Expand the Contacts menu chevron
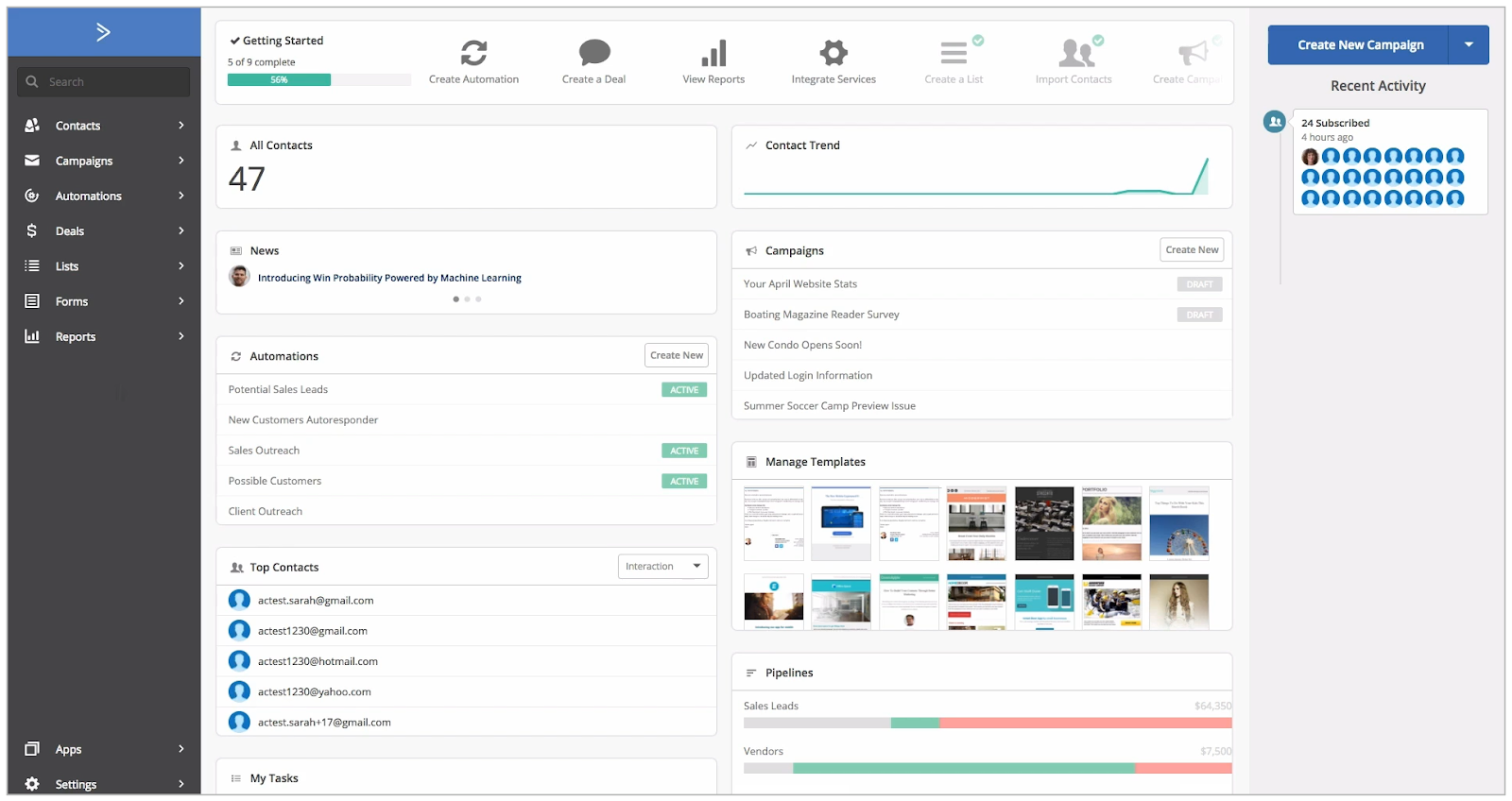This screenshot has height=801, width=1512. 181,126
